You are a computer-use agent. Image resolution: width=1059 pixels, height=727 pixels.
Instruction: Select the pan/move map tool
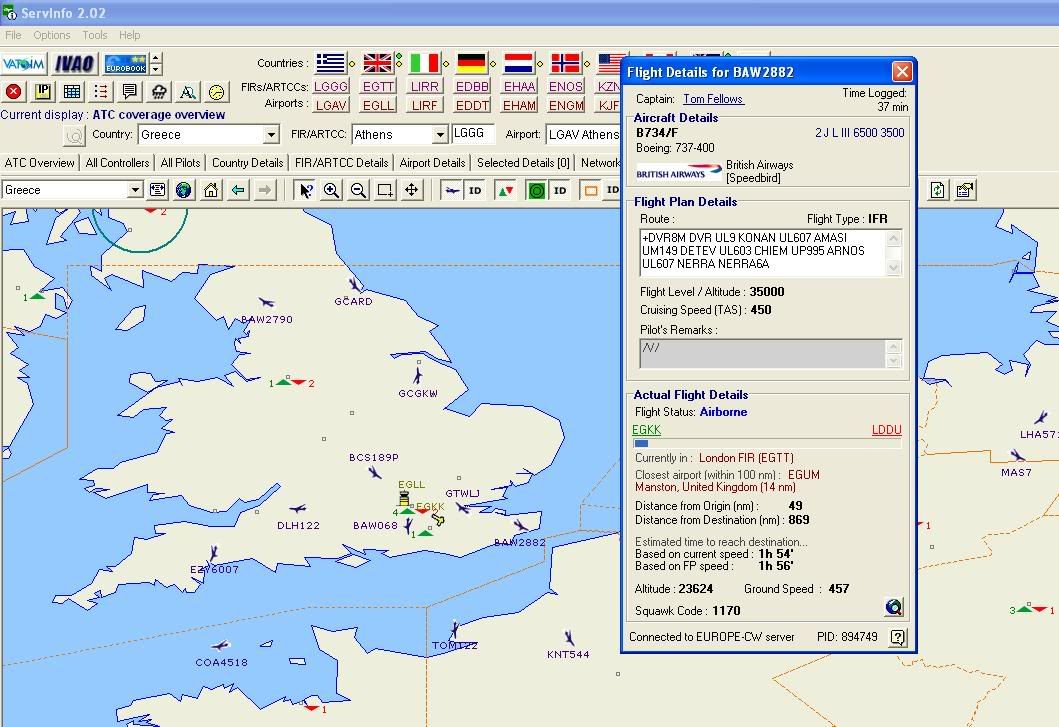click(411, 190)
